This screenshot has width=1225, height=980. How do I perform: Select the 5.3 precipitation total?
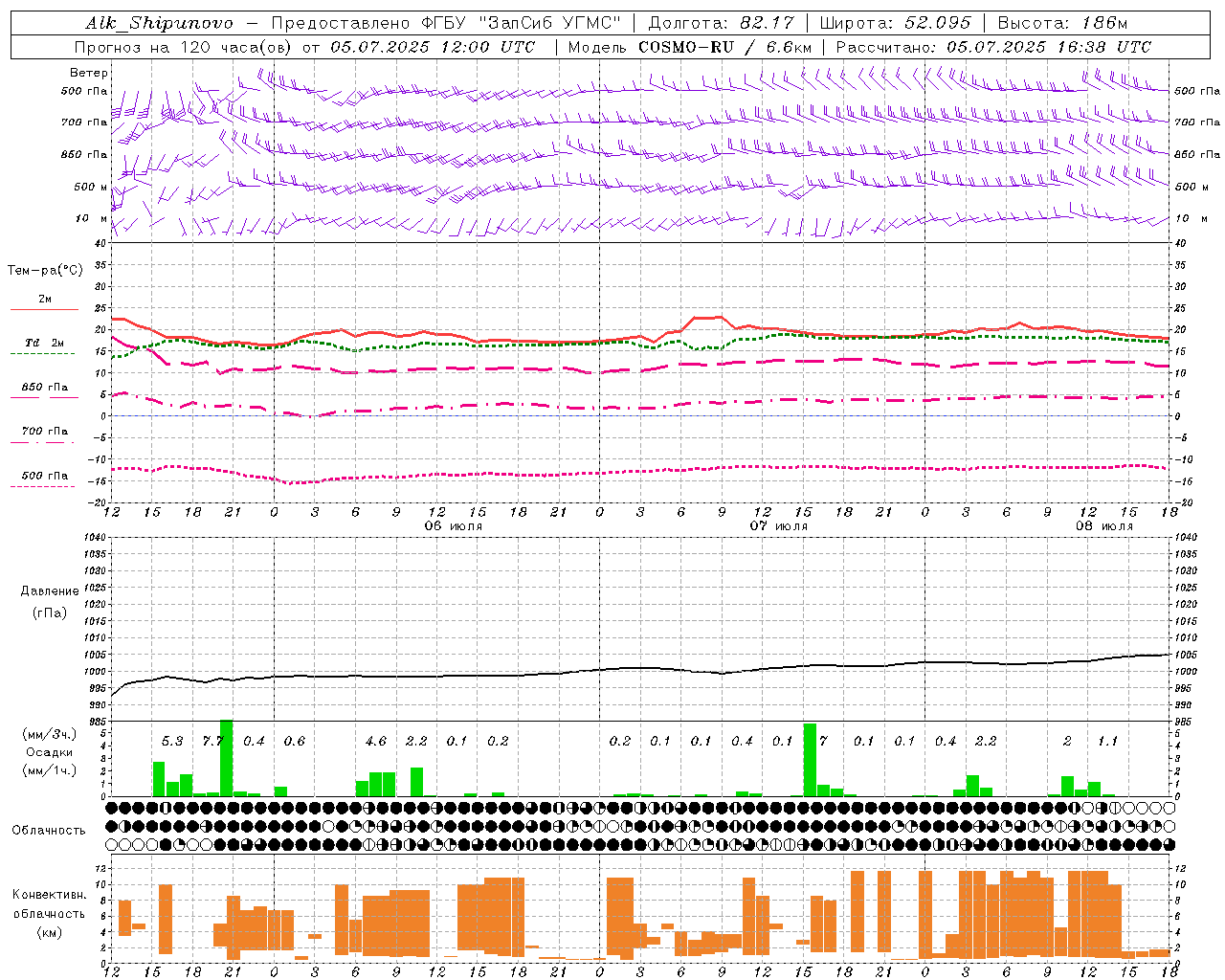(172, 742)
